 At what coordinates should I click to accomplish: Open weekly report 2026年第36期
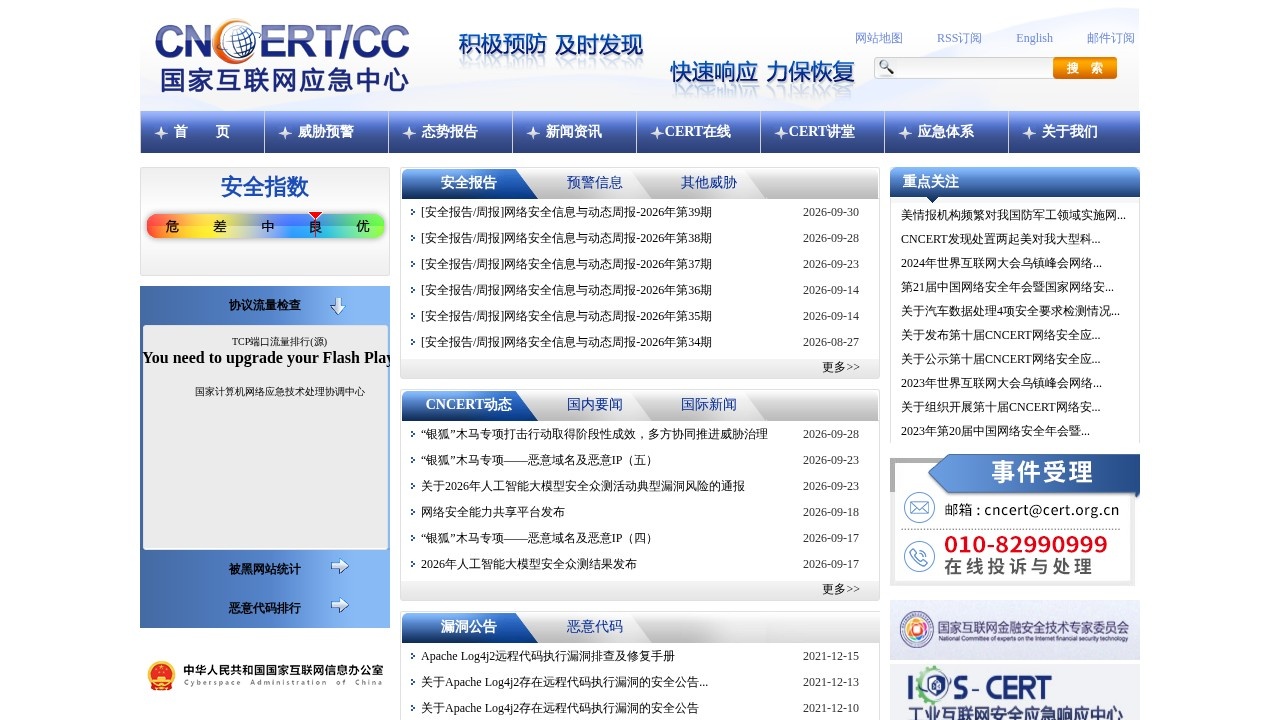567,290
